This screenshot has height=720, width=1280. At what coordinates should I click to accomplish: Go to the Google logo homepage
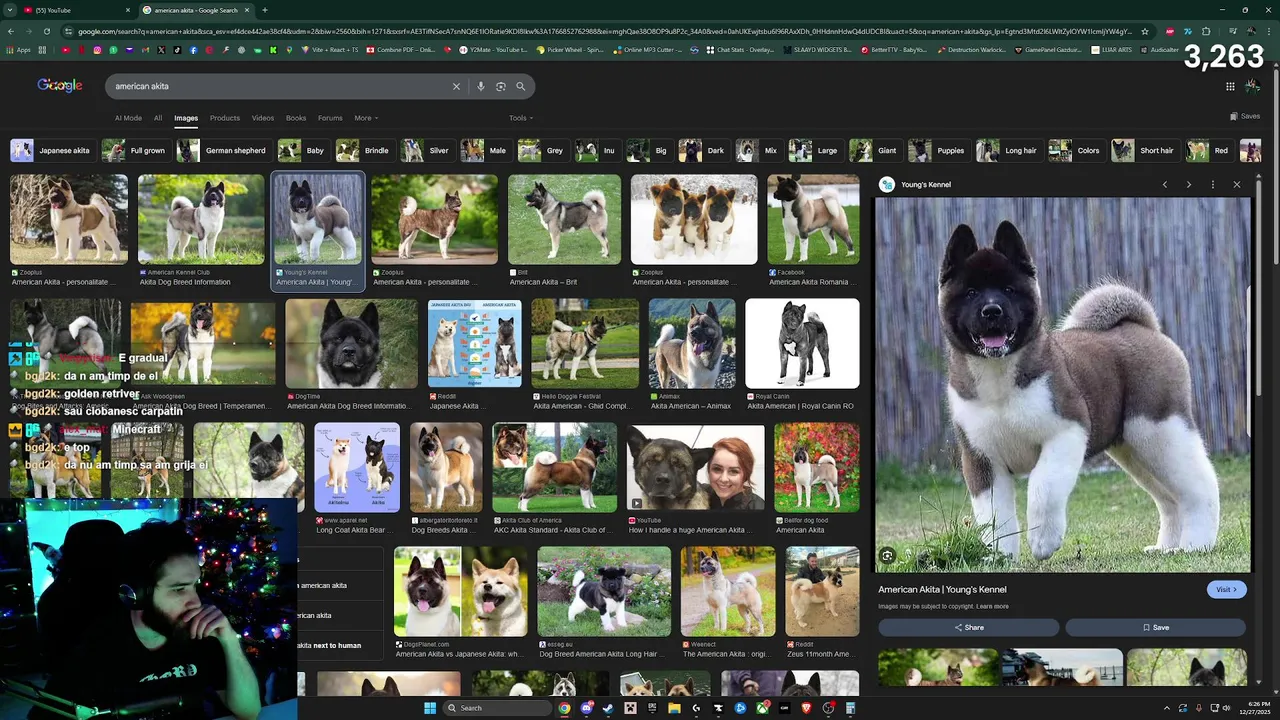point(60,85)
